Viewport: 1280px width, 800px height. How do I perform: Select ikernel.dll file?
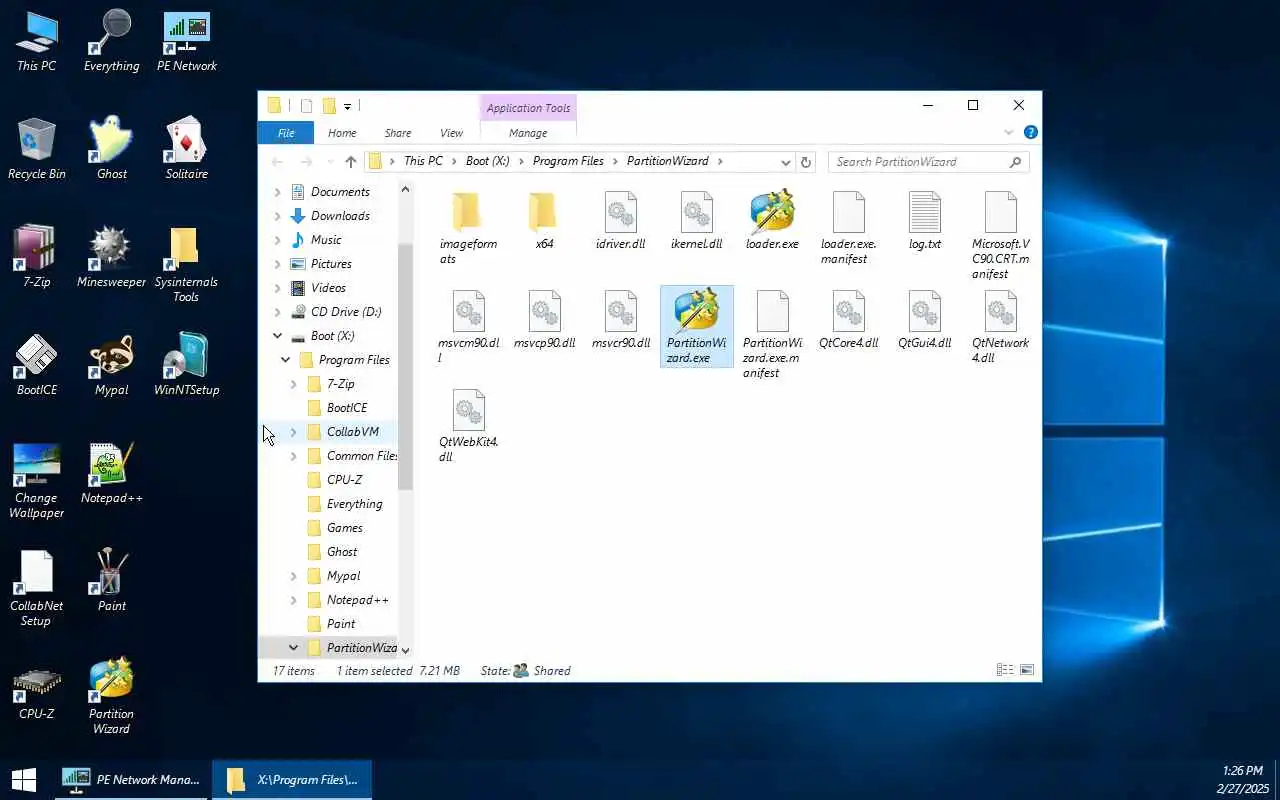coord(696,220)
